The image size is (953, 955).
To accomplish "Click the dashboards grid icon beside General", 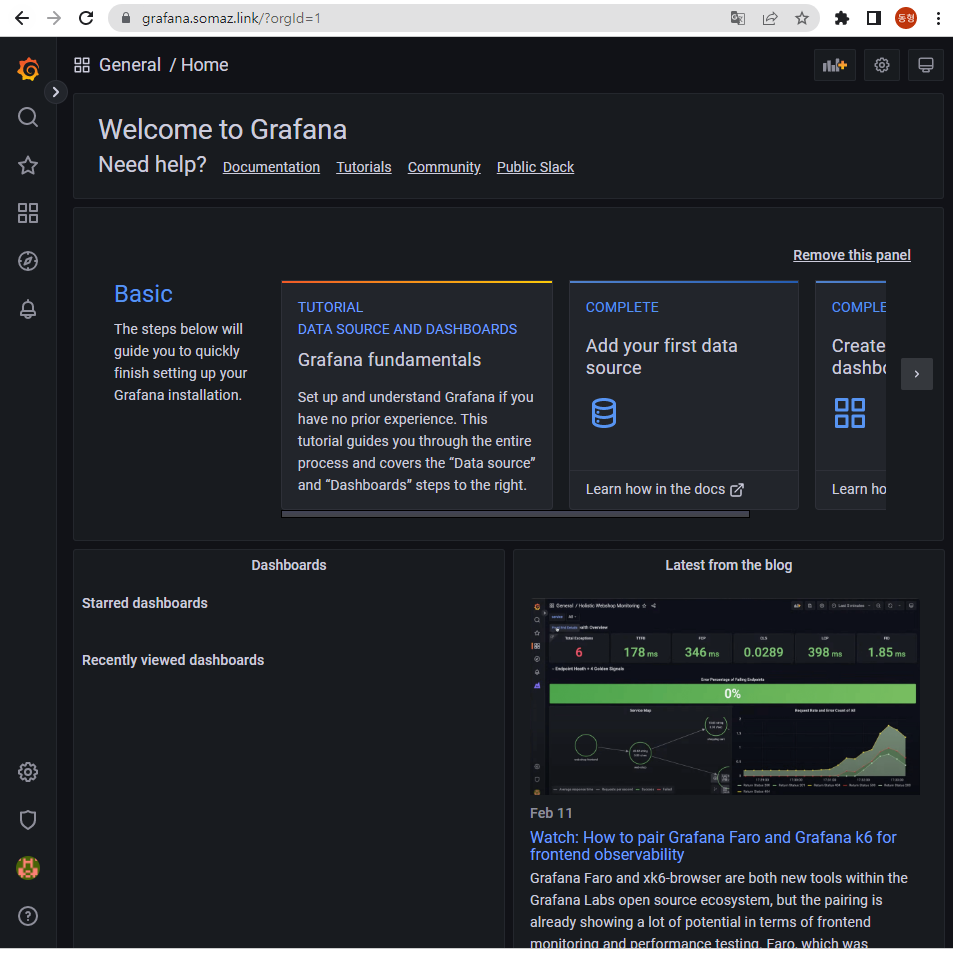I will click(x=82, y=65).
